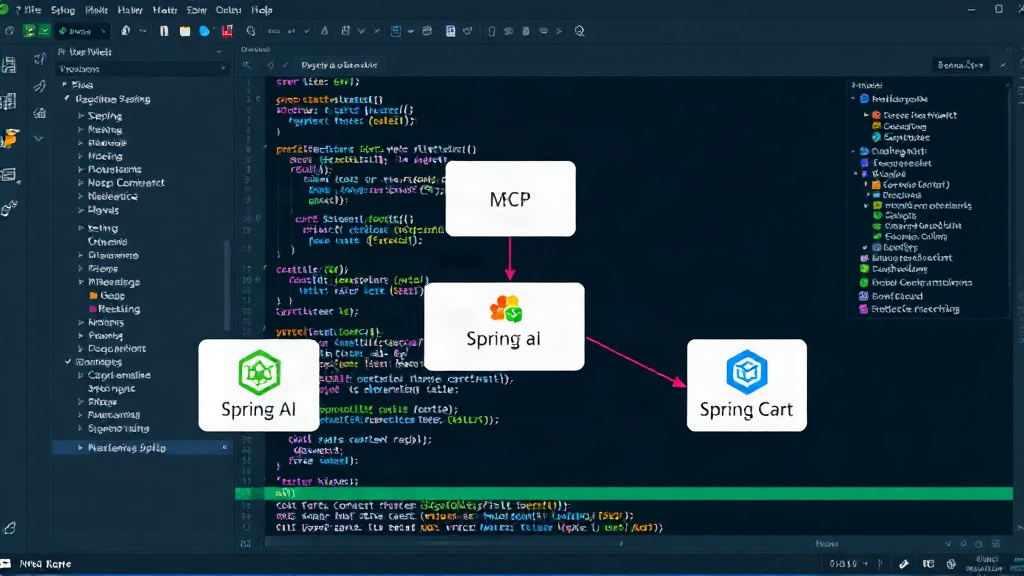
Task: Collapse the project panel header chevron
Action: pos(219,52)
